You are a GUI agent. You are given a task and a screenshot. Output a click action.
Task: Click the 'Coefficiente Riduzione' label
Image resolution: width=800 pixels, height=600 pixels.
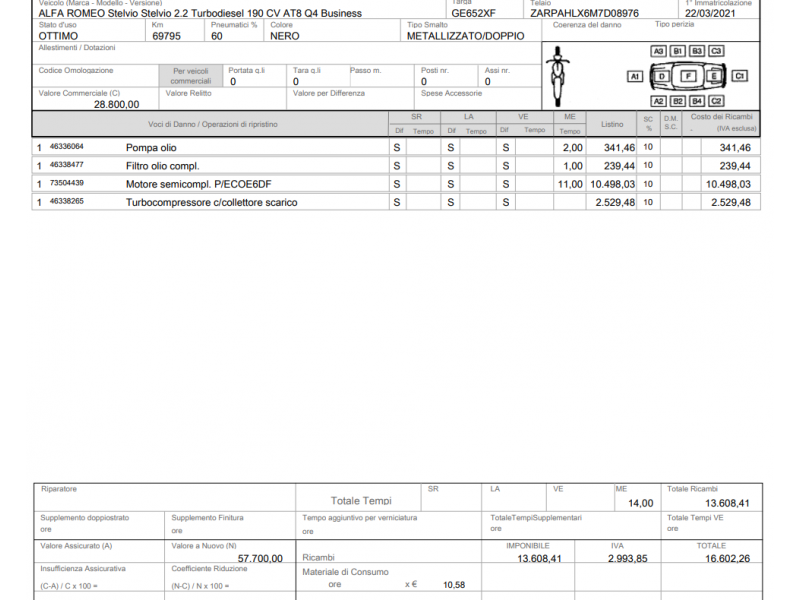point(209,568)
